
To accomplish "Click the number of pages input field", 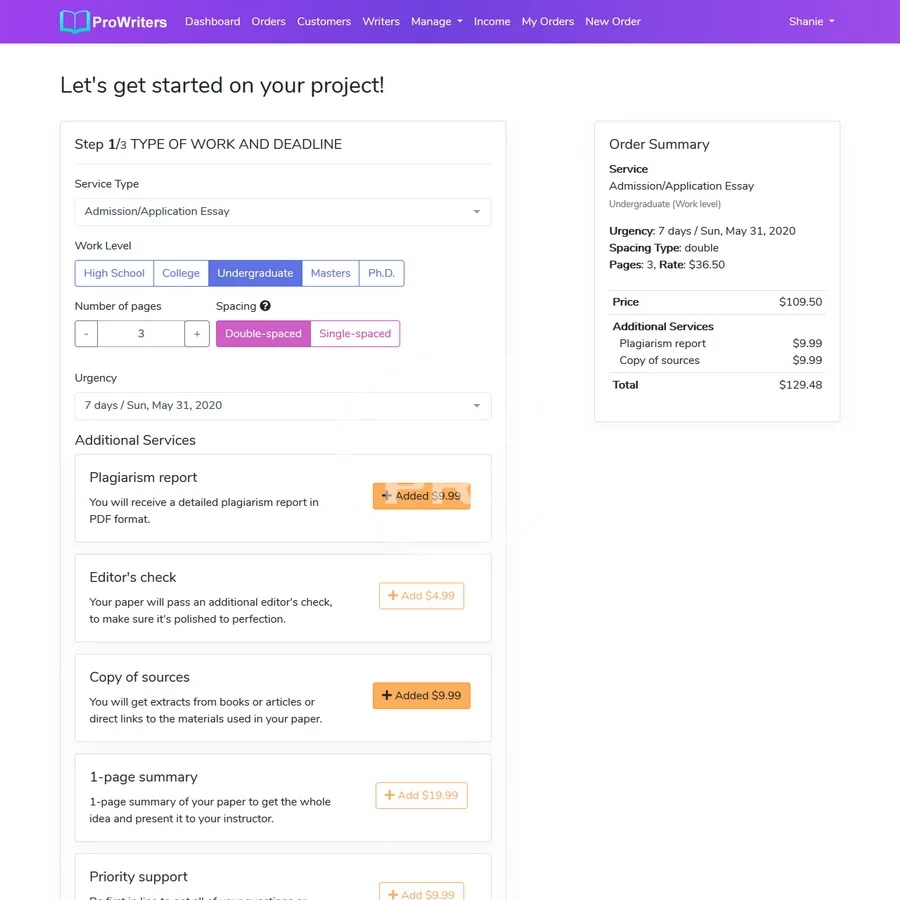I will (141, 334).
